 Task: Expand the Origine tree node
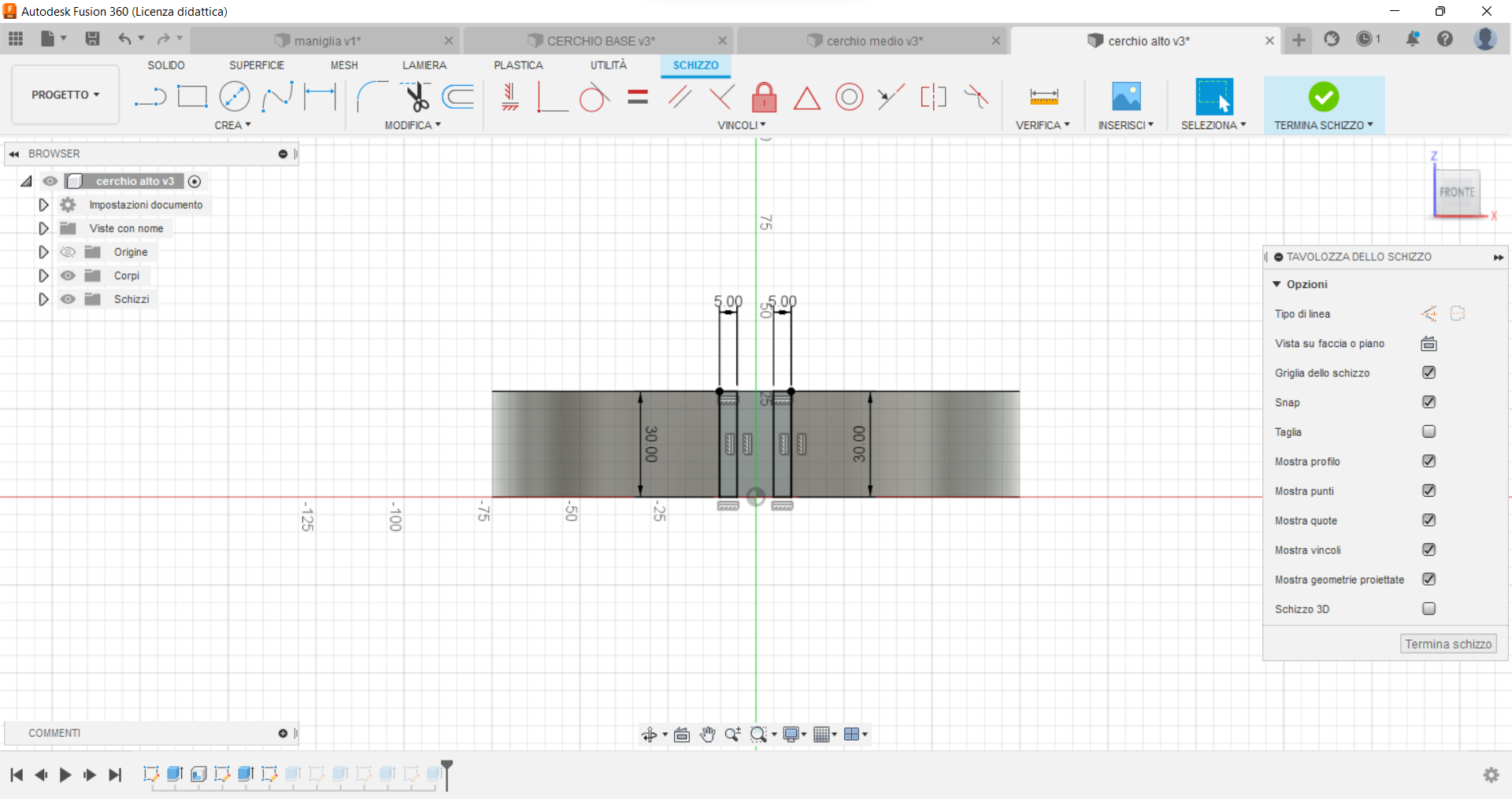point(43,252)
